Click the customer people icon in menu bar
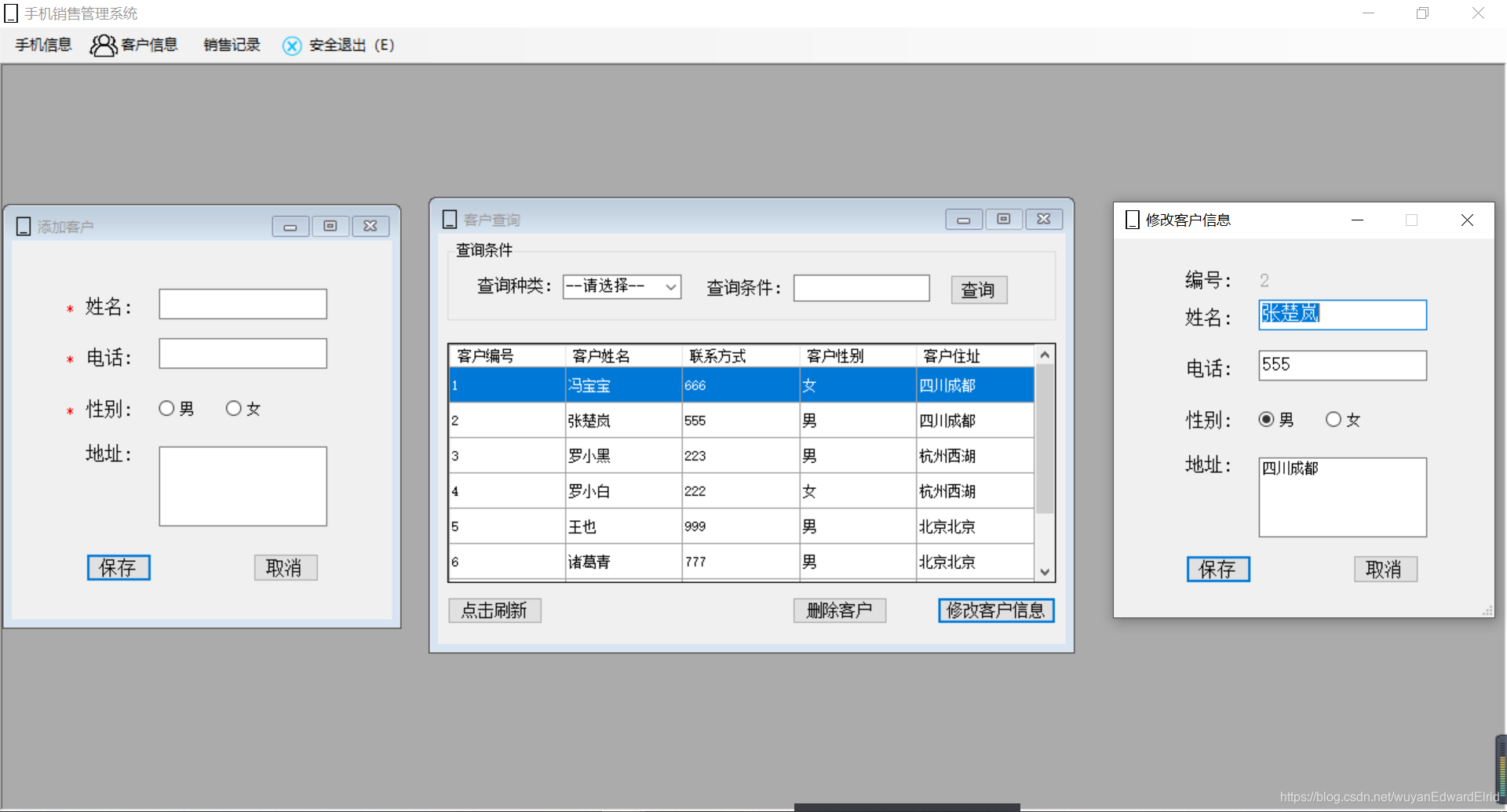The width and height of the screenshot is (1507, 812). [x=103, y=46]
